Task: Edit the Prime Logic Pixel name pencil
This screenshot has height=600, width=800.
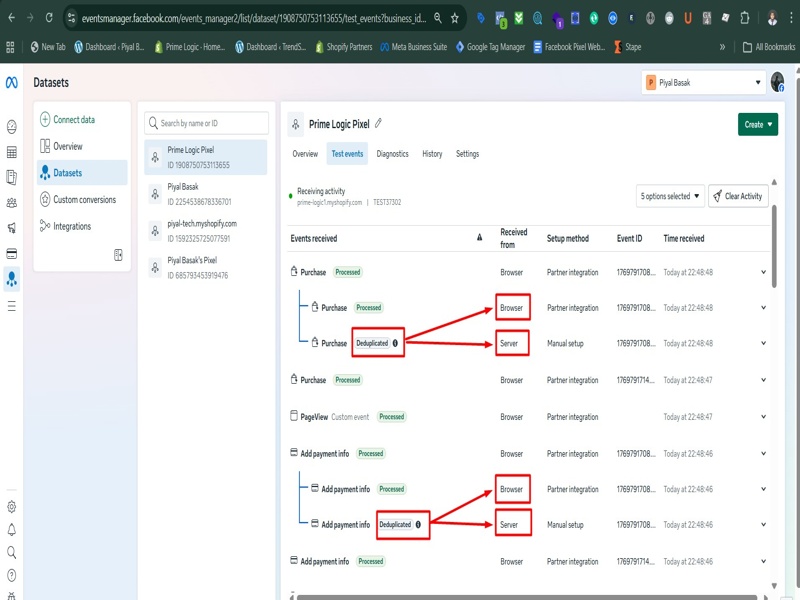Action: [378, 123]
